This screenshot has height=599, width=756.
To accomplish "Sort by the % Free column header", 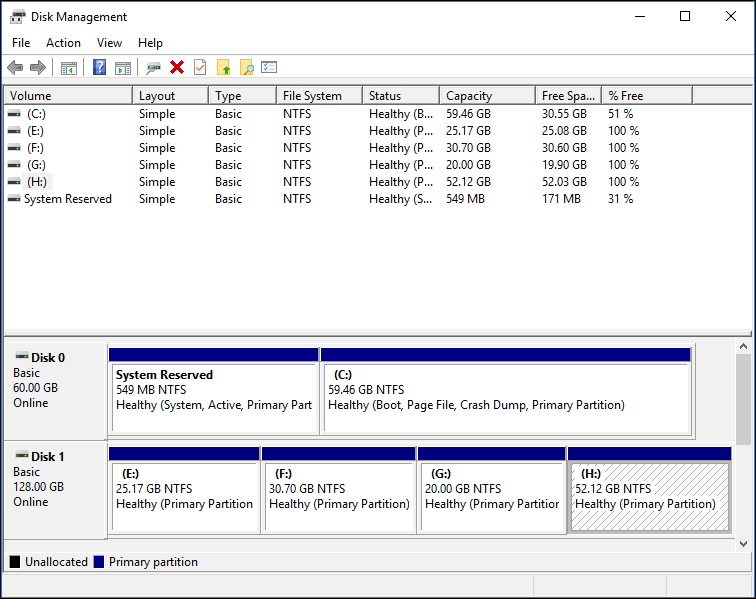I will pyautogui.click(x=647, y=95).
